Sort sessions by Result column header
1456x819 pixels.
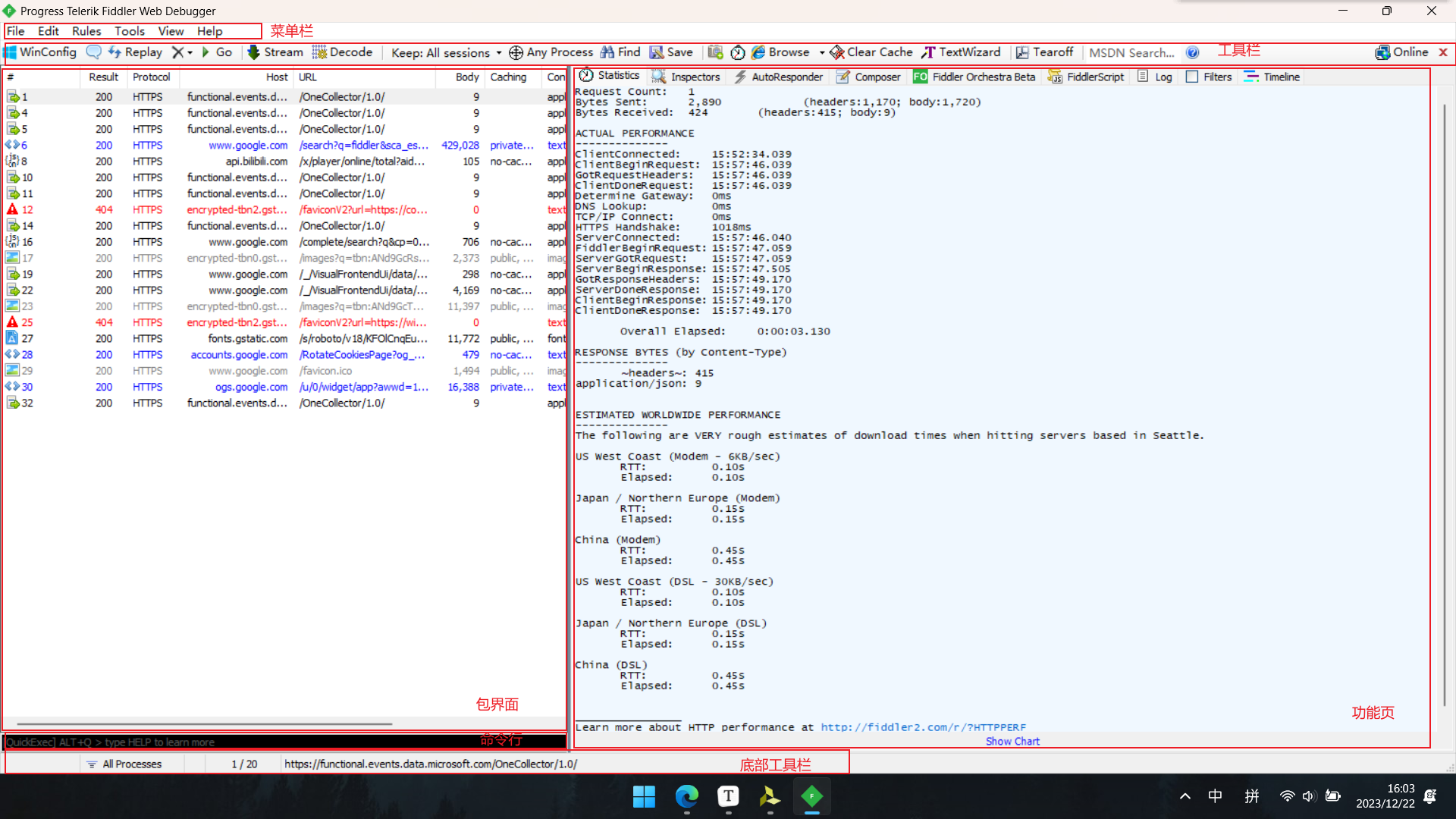tap(103, 77)
